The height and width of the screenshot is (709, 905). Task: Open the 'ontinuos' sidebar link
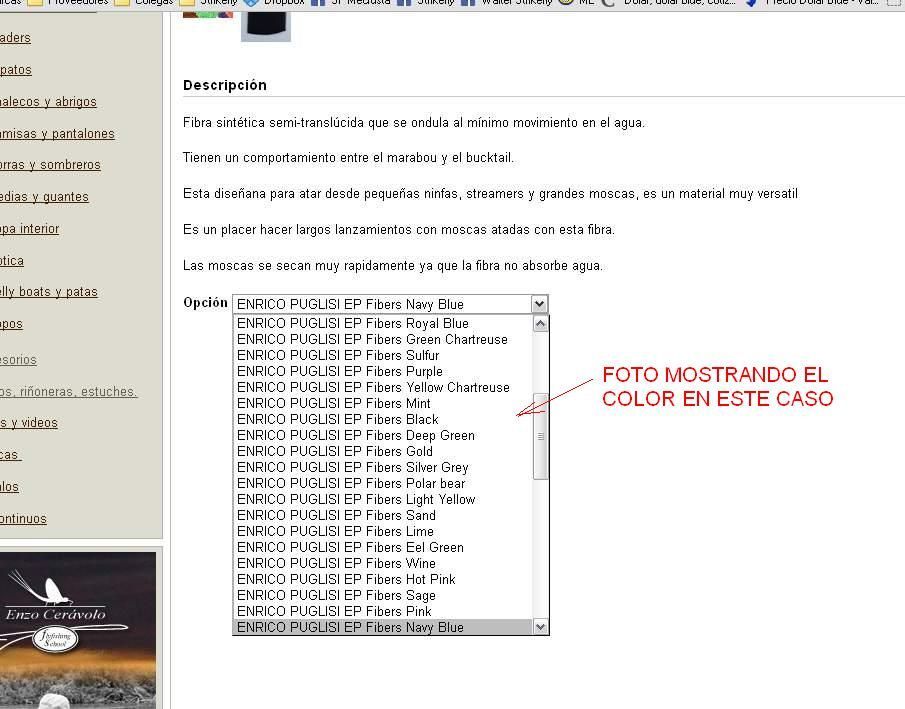coord(23,518)
